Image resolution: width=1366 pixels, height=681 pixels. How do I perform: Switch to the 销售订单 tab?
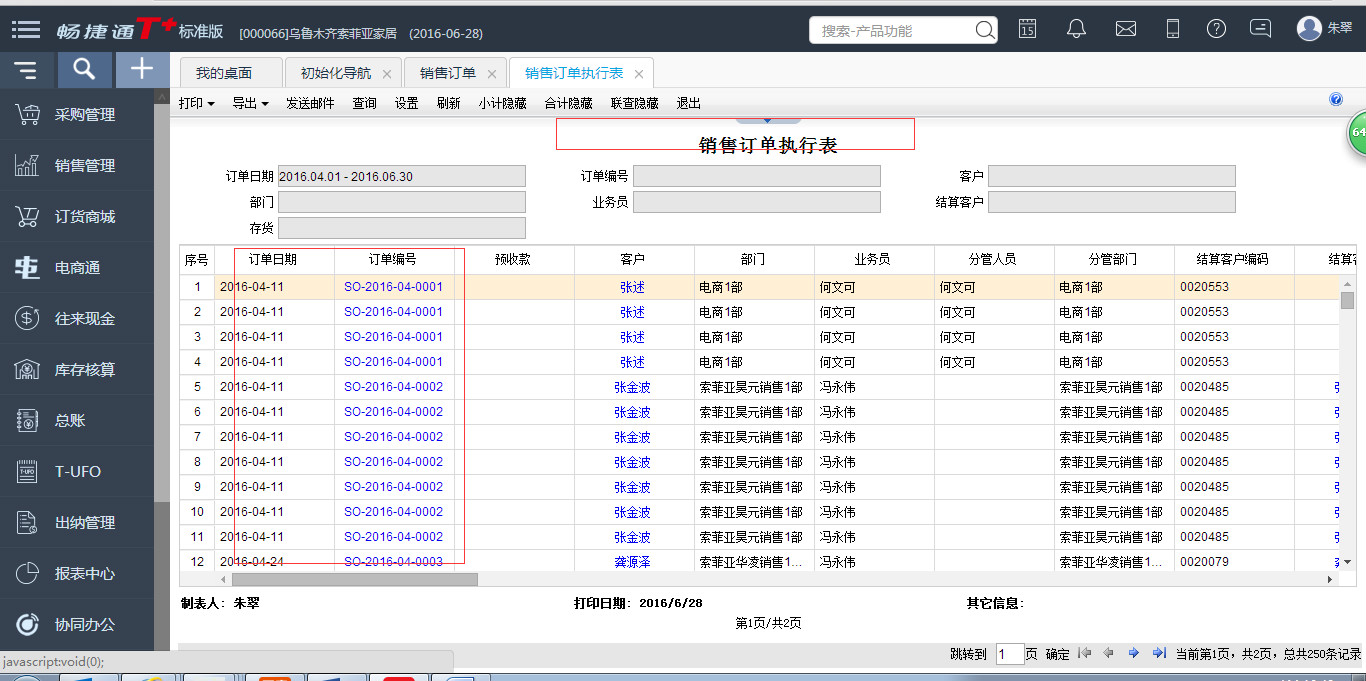click(x=448, y=73)
